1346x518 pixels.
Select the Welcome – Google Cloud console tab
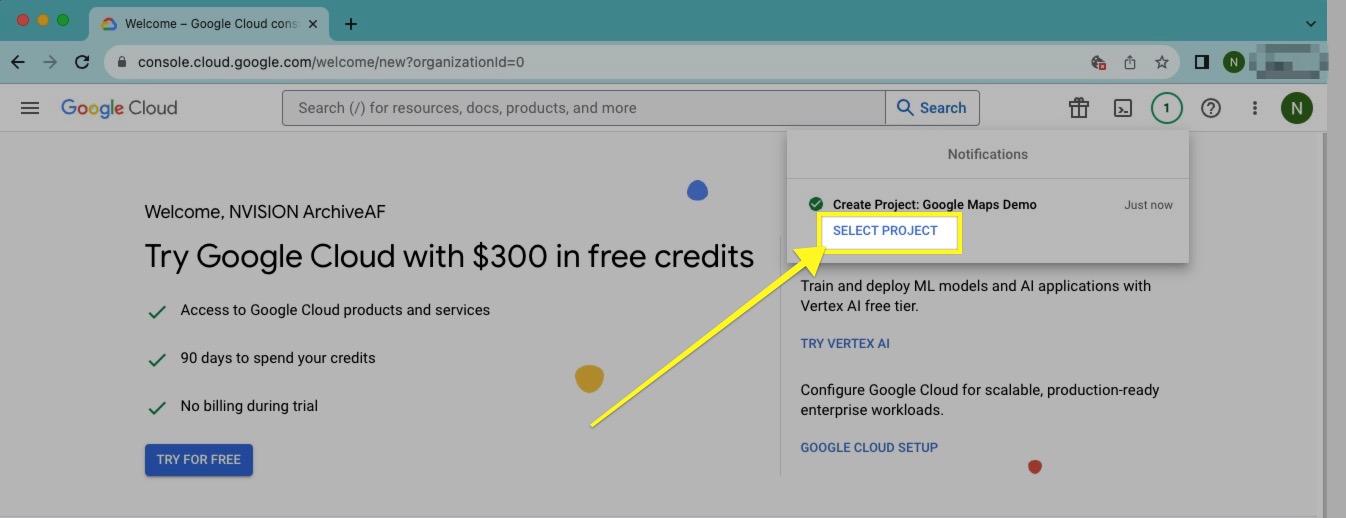211,24
